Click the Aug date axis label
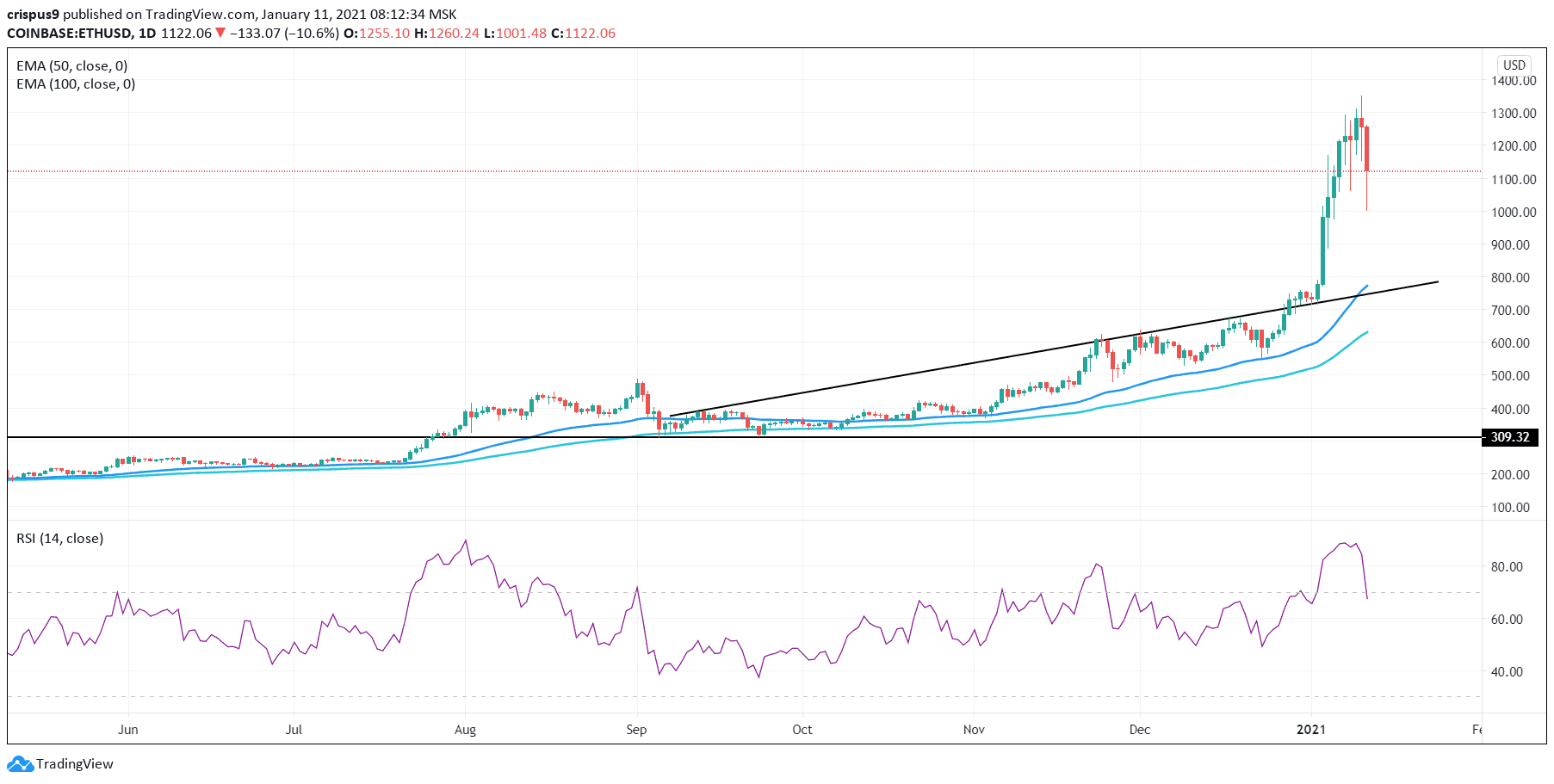 (x=465, y=730)
